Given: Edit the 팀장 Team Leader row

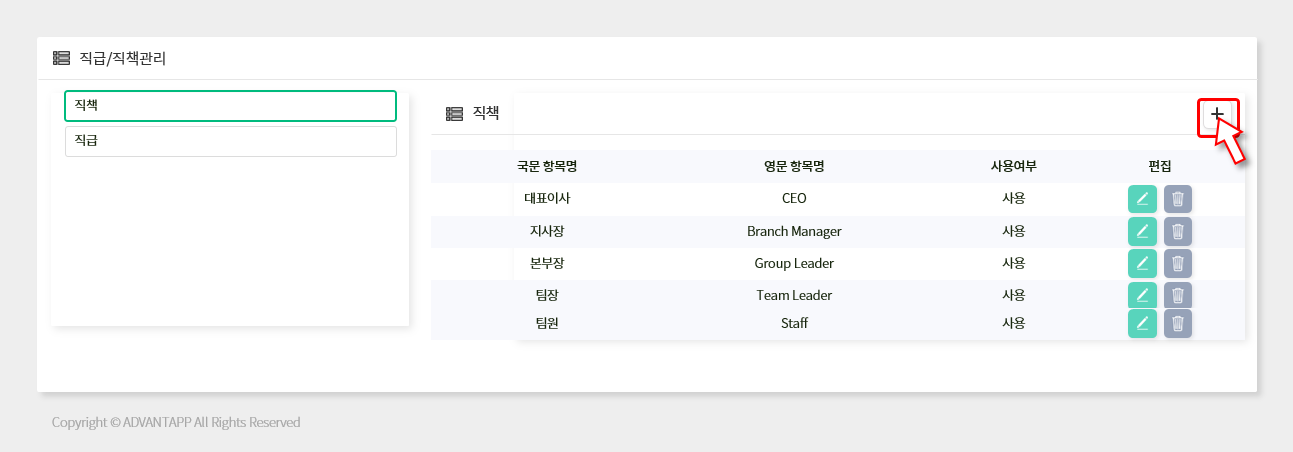Looking at the screenshot, I should (1142, 295).
